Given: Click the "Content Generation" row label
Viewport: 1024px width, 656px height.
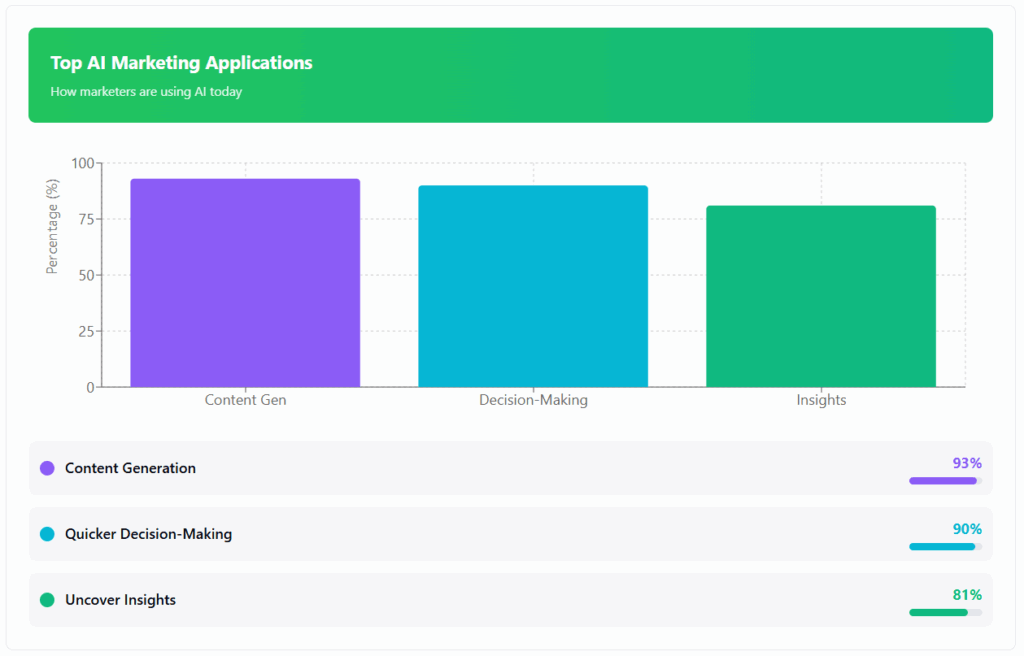Looking at the screenshot, I should (130, 468).
